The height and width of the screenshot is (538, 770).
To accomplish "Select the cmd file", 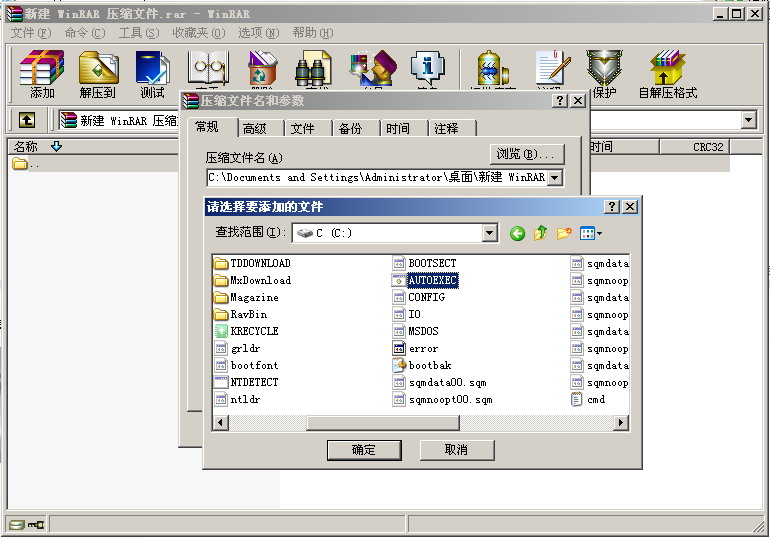I will [x=588, y=400].
